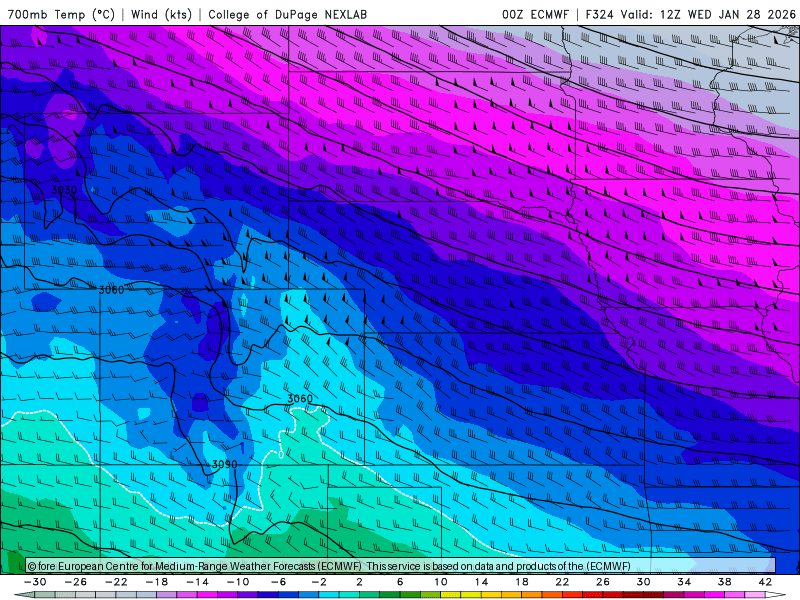
Task: Click the positive 18 colorbar label
Action: (522, 582)
